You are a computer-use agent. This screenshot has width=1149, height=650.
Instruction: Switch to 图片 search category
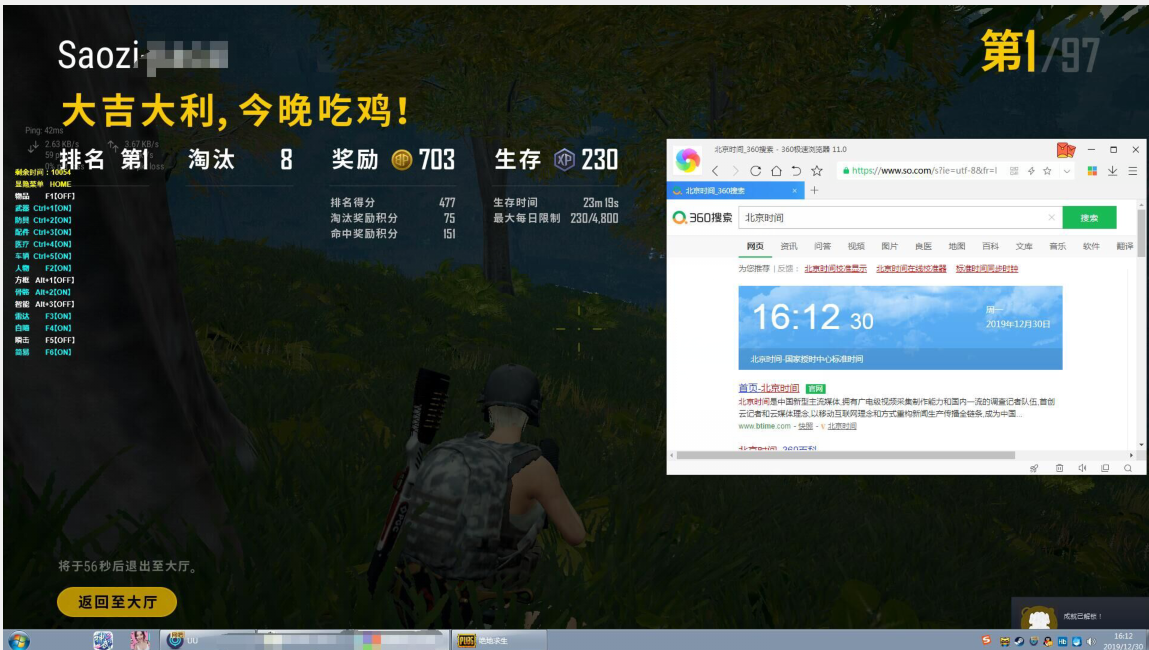point(890,246)
